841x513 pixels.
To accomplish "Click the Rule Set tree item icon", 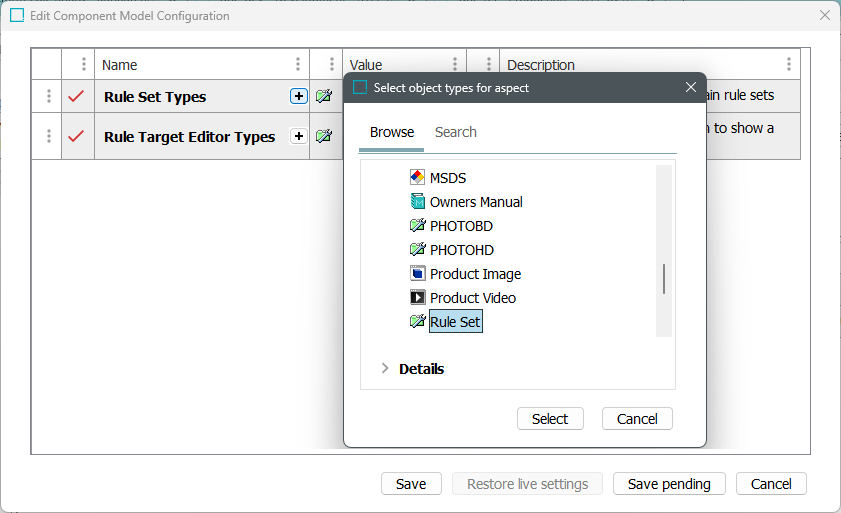I will click(x=418, y=321).
